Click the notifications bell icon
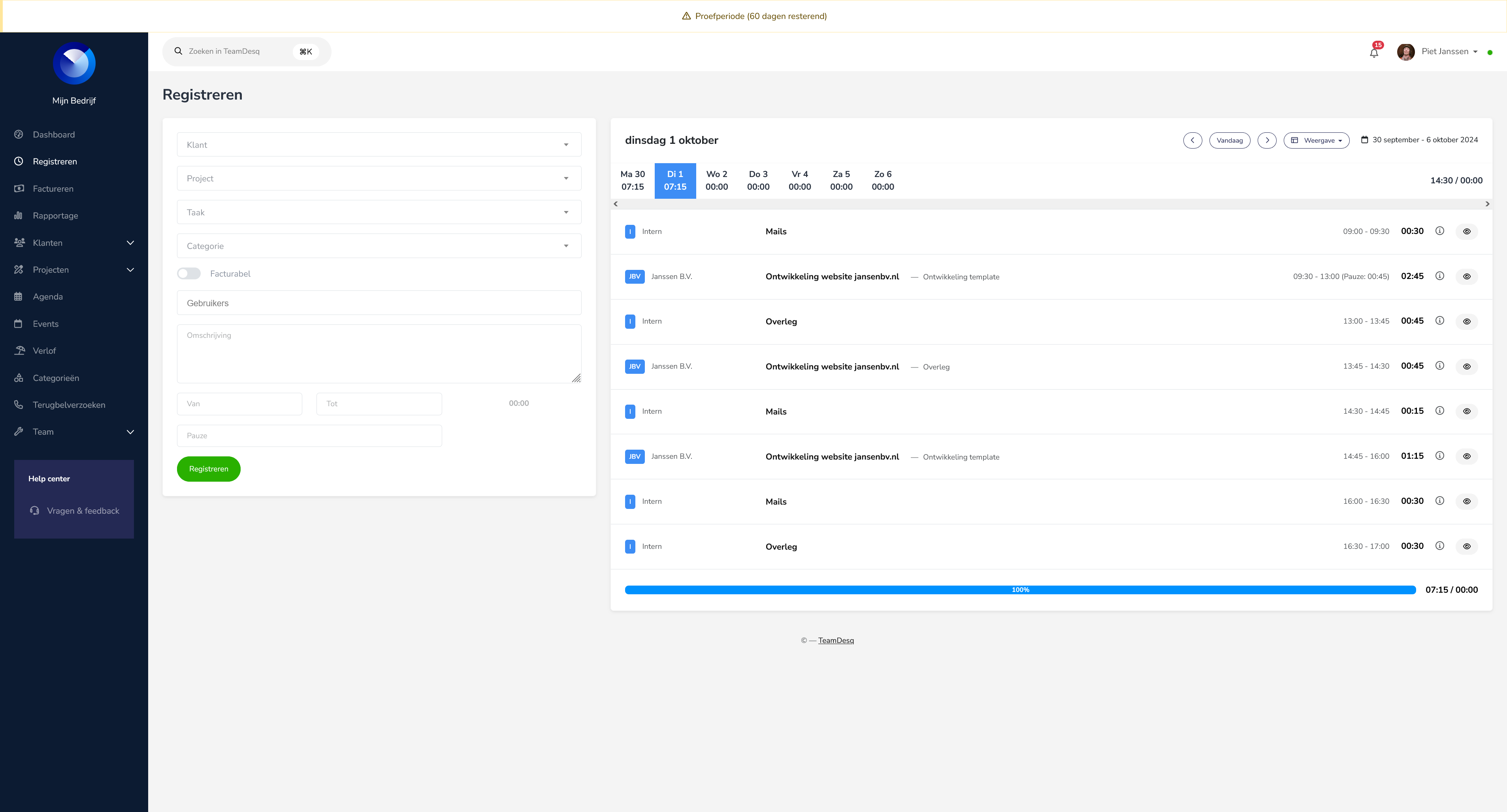 [1374, 51]
